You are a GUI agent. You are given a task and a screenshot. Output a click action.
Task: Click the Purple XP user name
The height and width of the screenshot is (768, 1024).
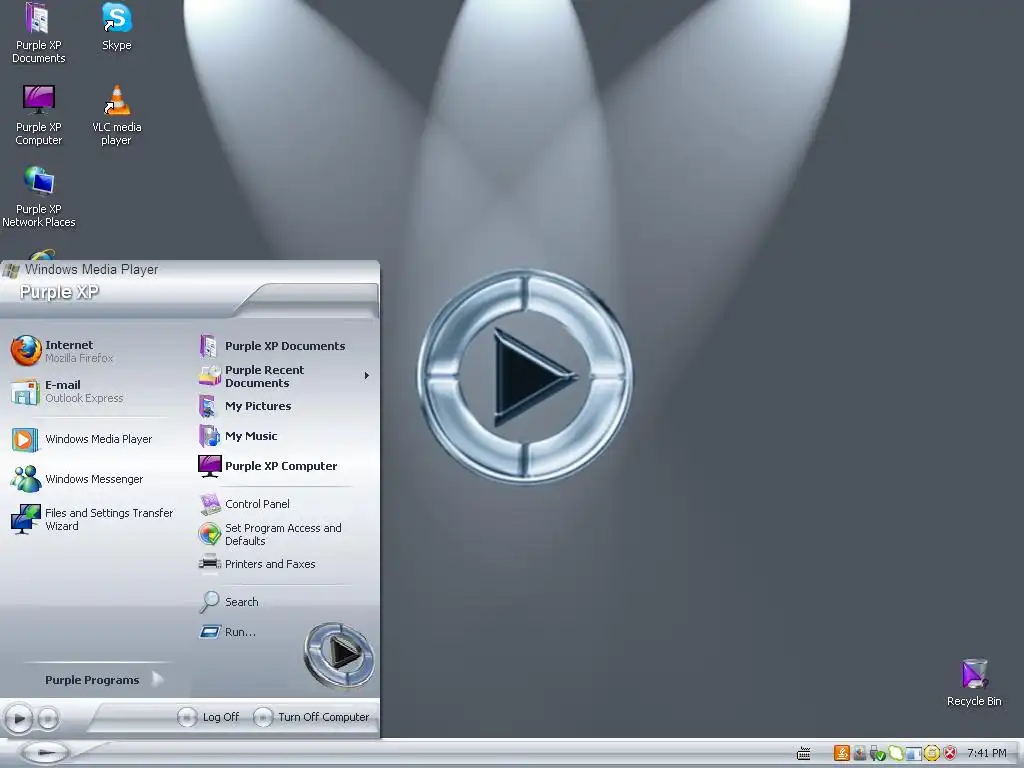pos(59,292)
